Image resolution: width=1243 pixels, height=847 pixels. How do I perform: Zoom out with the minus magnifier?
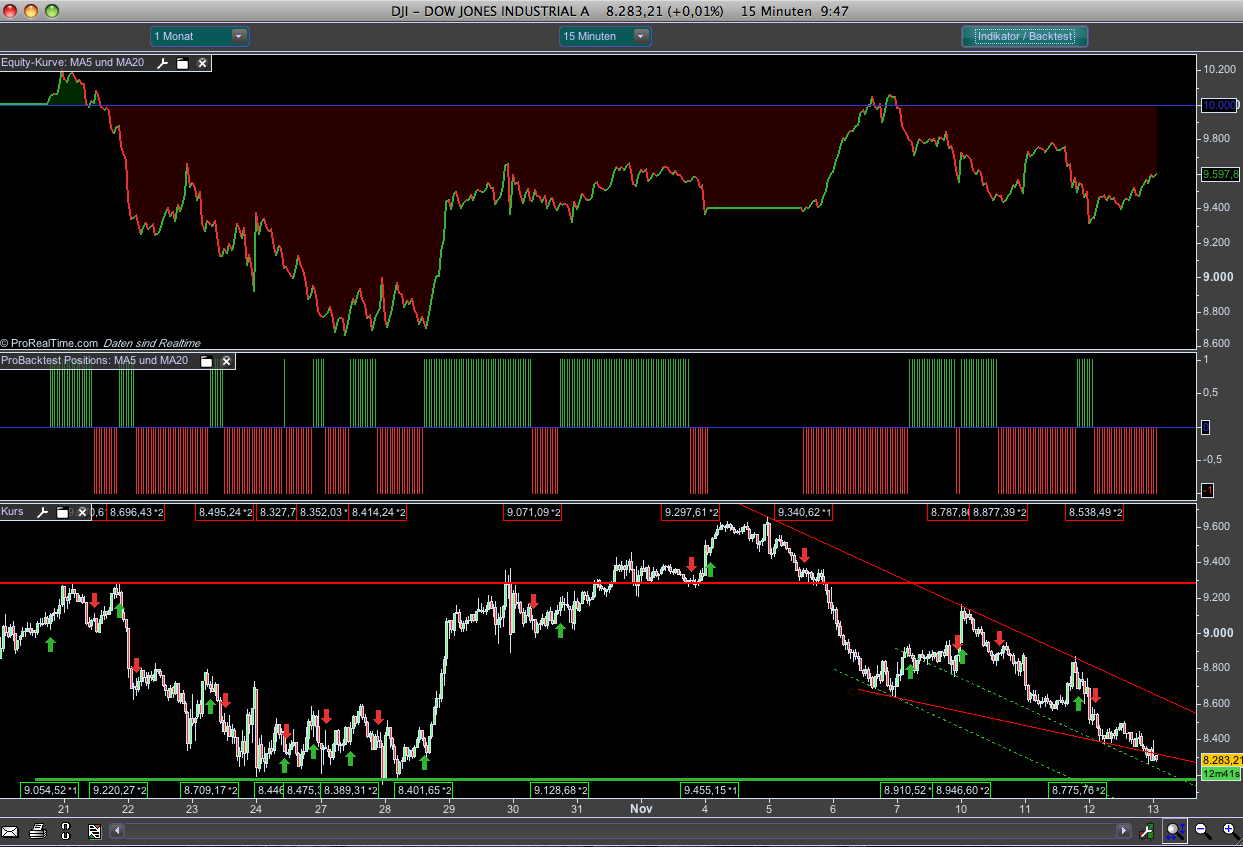click(1202, 830)
